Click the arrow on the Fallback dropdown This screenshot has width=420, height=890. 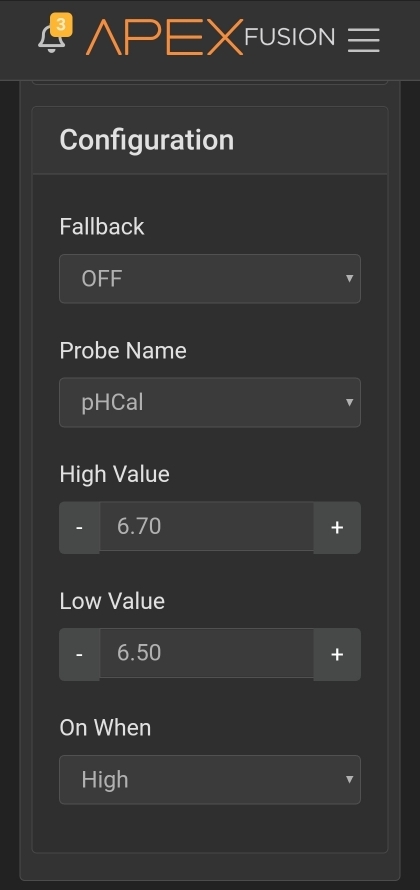coord(350,279)
